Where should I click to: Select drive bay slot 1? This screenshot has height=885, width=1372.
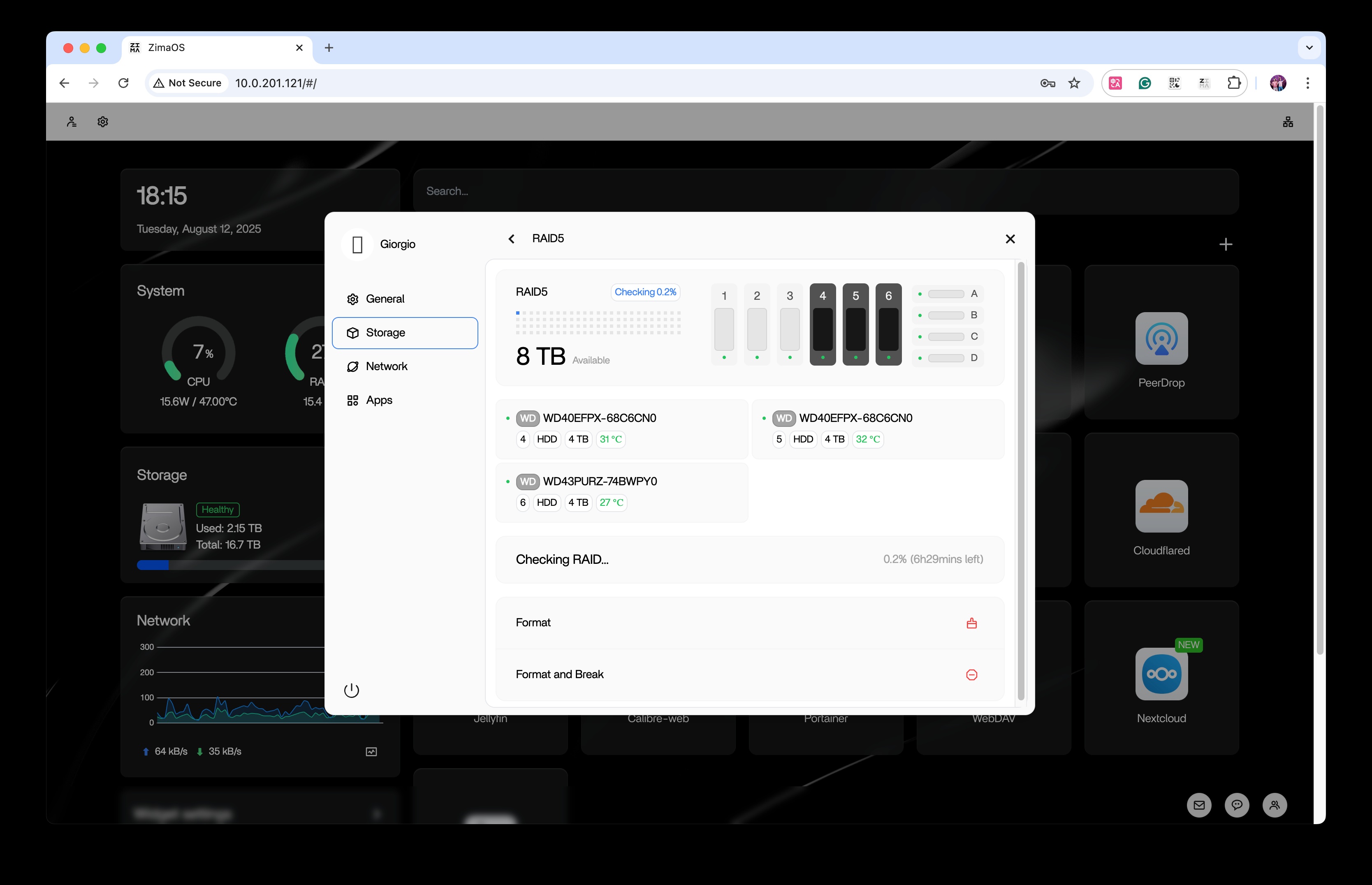724,325
